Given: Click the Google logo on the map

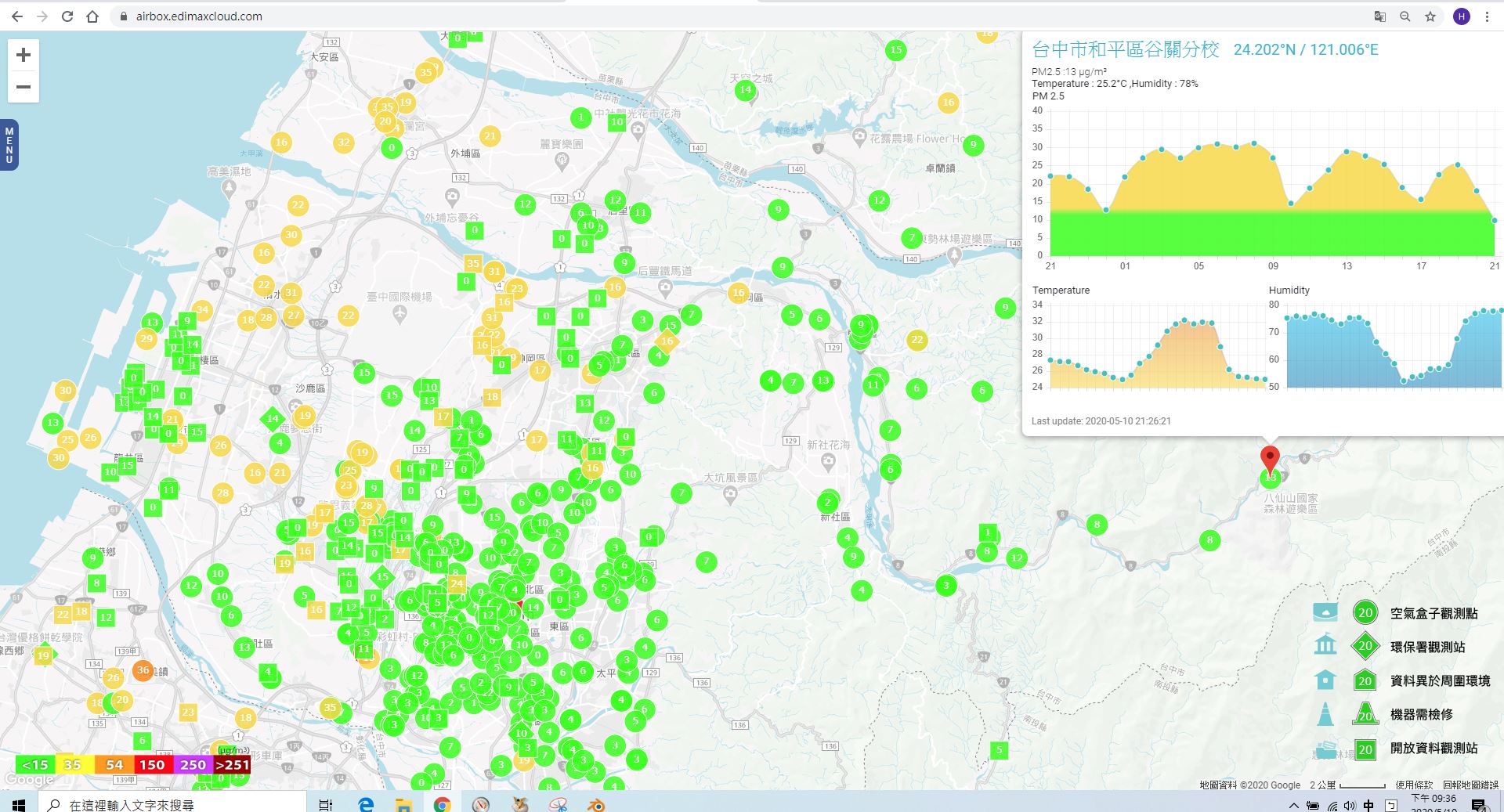Looking at the screenshot, I should pyautogui.click(x=30, y=780).
